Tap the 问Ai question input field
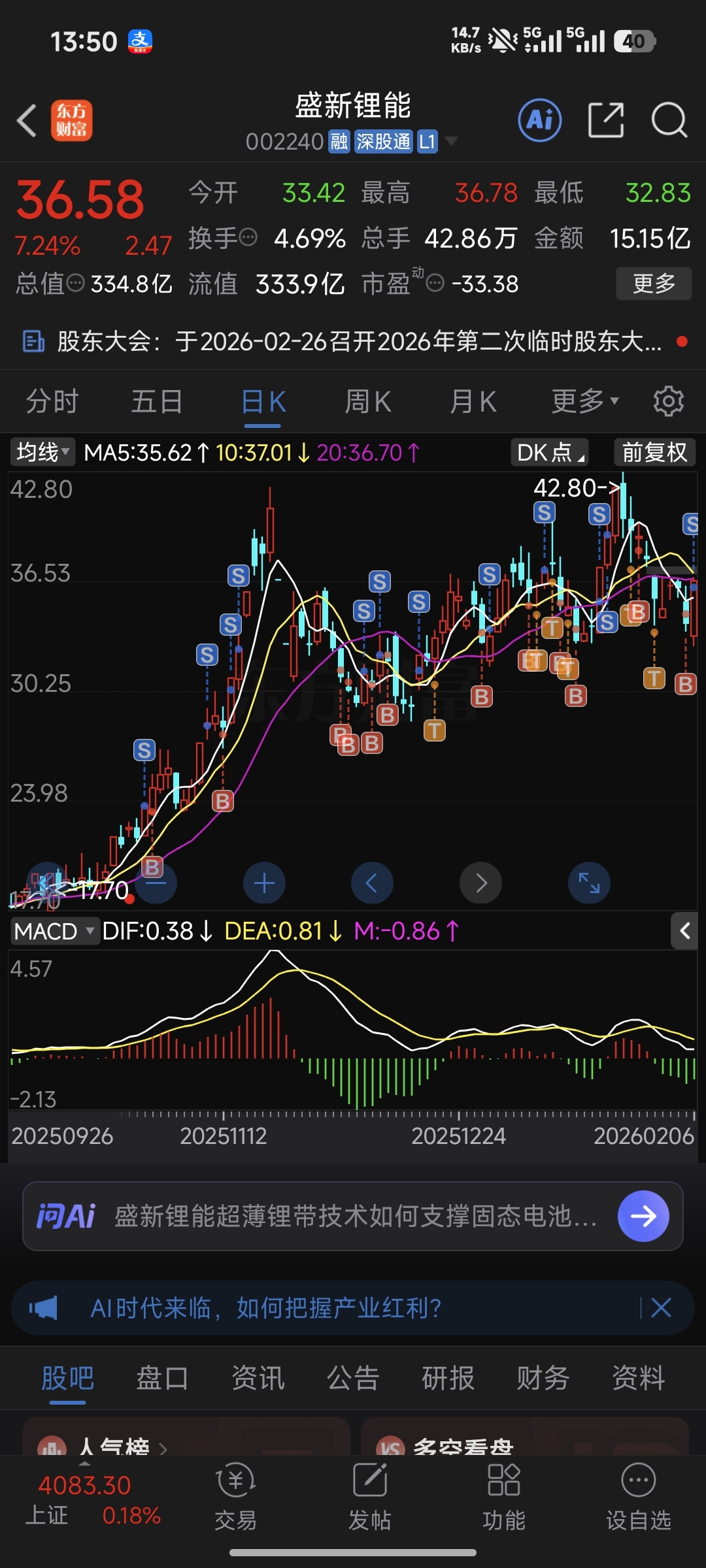The image size is (706, 1568). [x=353, y=1216]
